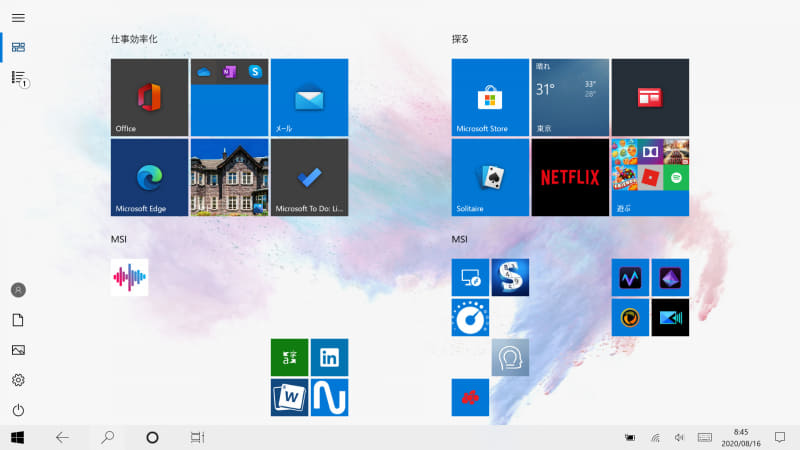Open the Tokyo weather tile
Screen dimensions: 800x450
(570, 97)
